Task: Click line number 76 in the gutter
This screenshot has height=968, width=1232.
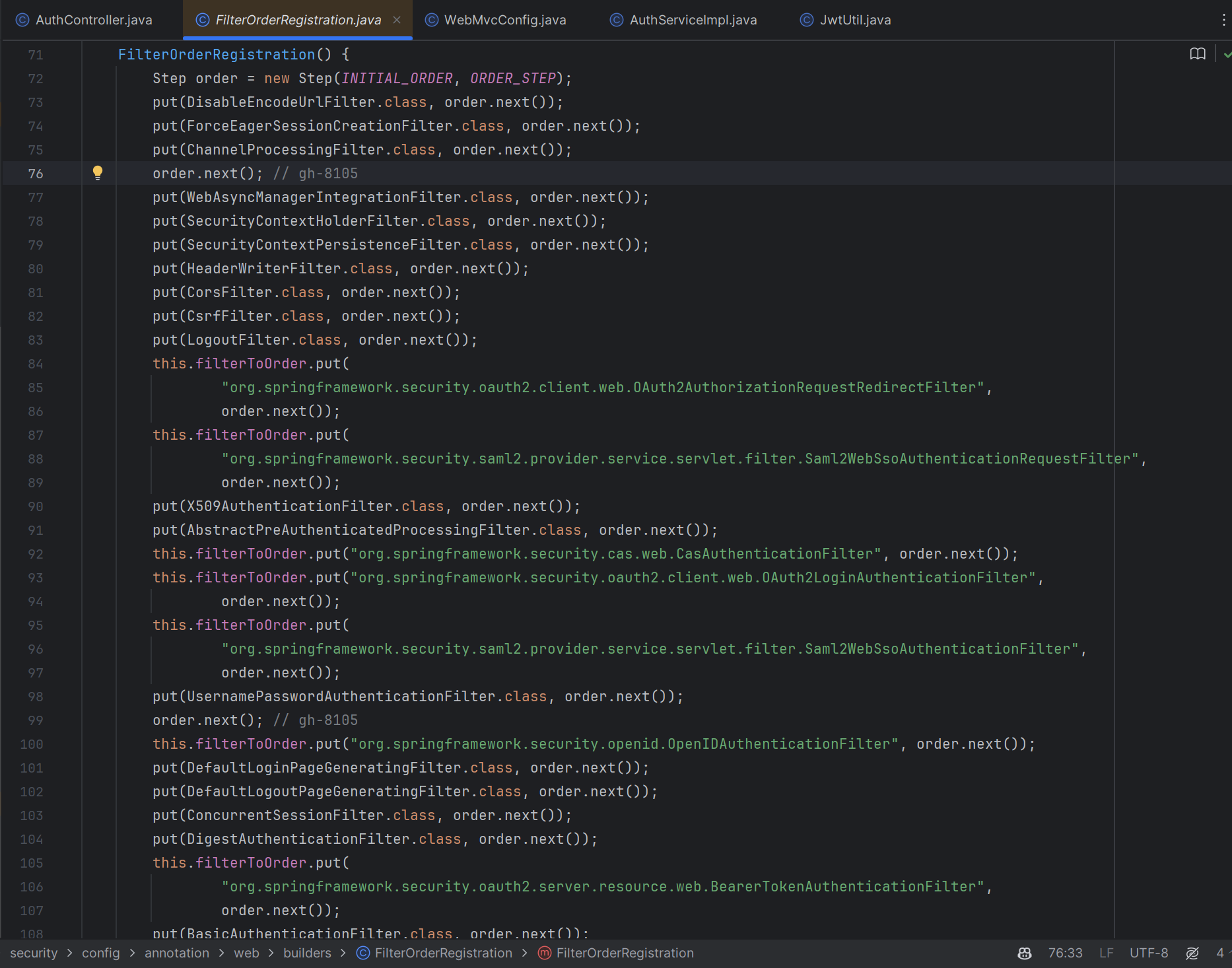Action: (x=36, y=174)
